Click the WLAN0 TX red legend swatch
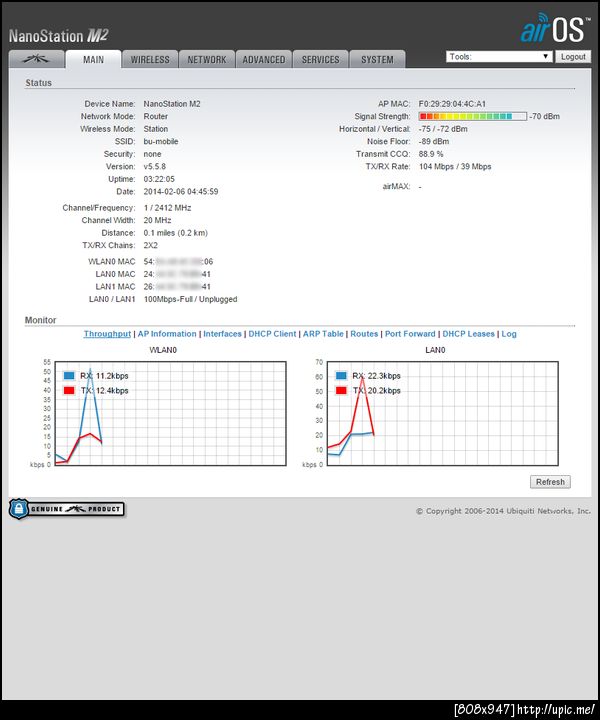Screen dimensions: 600x720 pyautogui.click(x=69, y=390)
